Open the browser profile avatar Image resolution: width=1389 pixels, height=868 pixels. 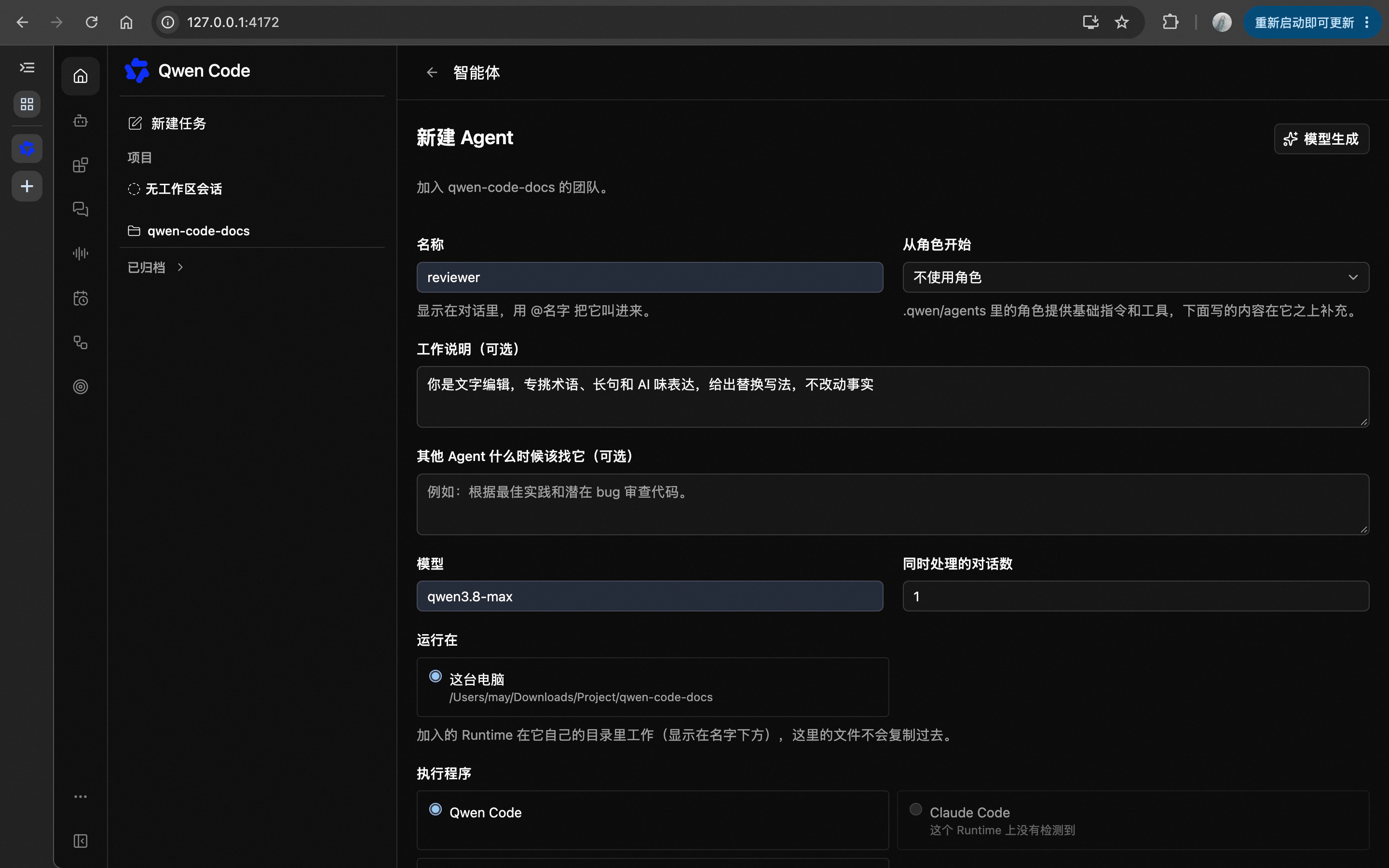click(1221, 22)
